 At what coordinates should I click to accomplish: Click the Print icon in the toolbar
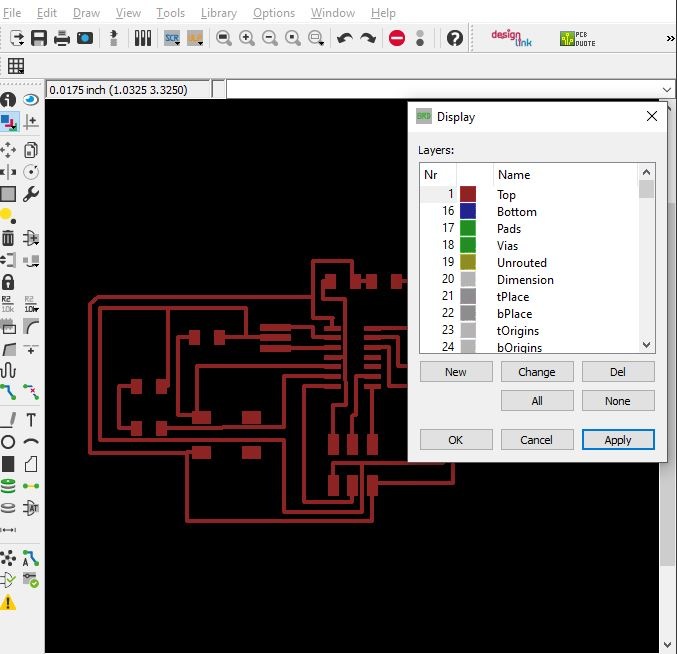(62, 38)
